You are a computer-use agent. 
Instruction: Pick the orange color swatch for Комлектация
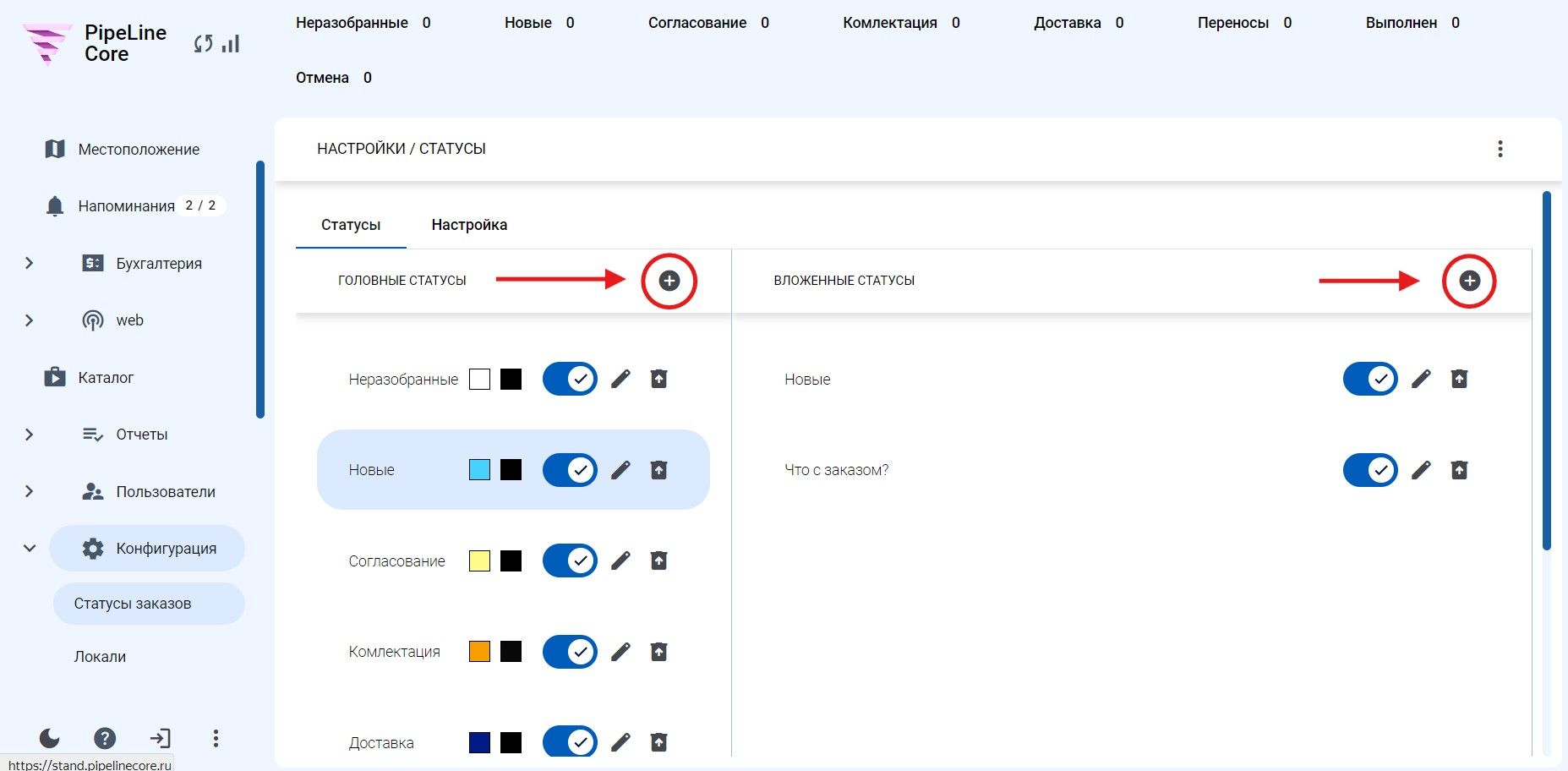(479, 652)
